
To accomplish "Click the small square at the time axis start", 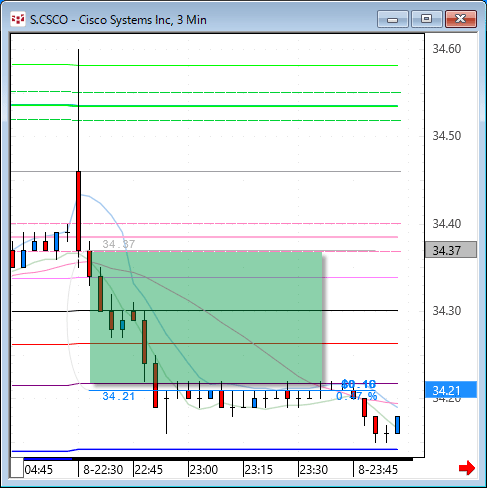I will point(17,468).
